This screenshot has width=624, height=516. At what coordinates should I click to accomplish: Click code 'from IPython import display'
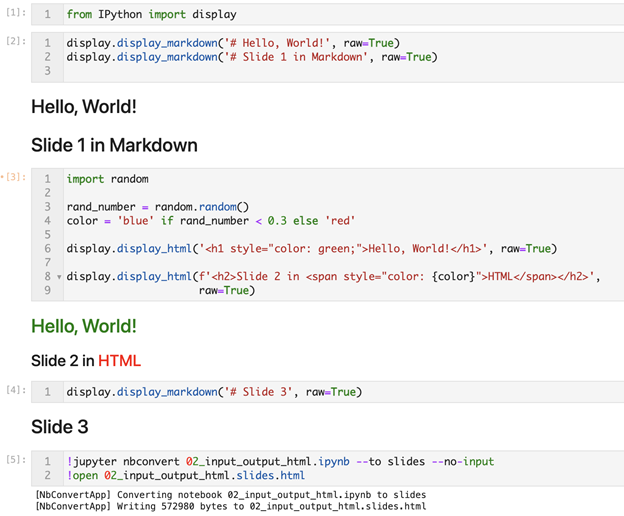click(151, 15)
